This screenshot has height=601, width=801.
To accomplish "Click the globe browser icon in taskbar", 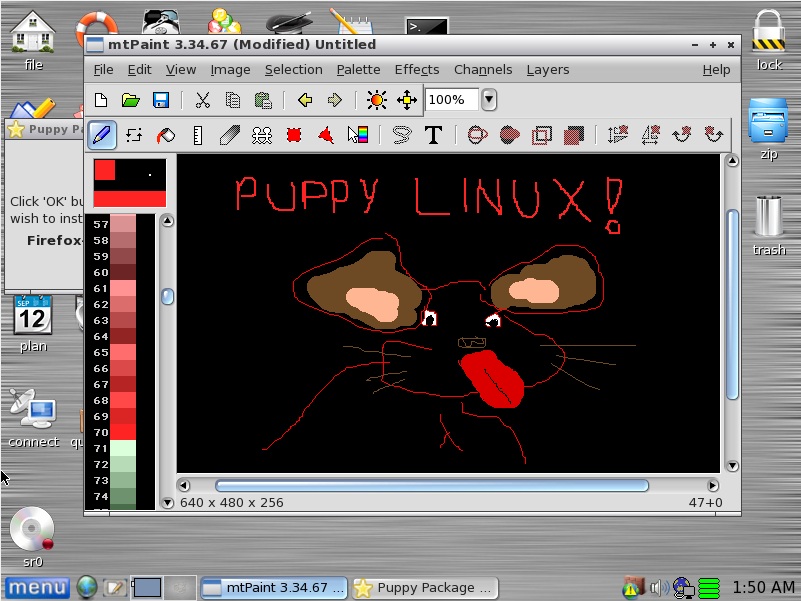I will click(x=87, y=588).
